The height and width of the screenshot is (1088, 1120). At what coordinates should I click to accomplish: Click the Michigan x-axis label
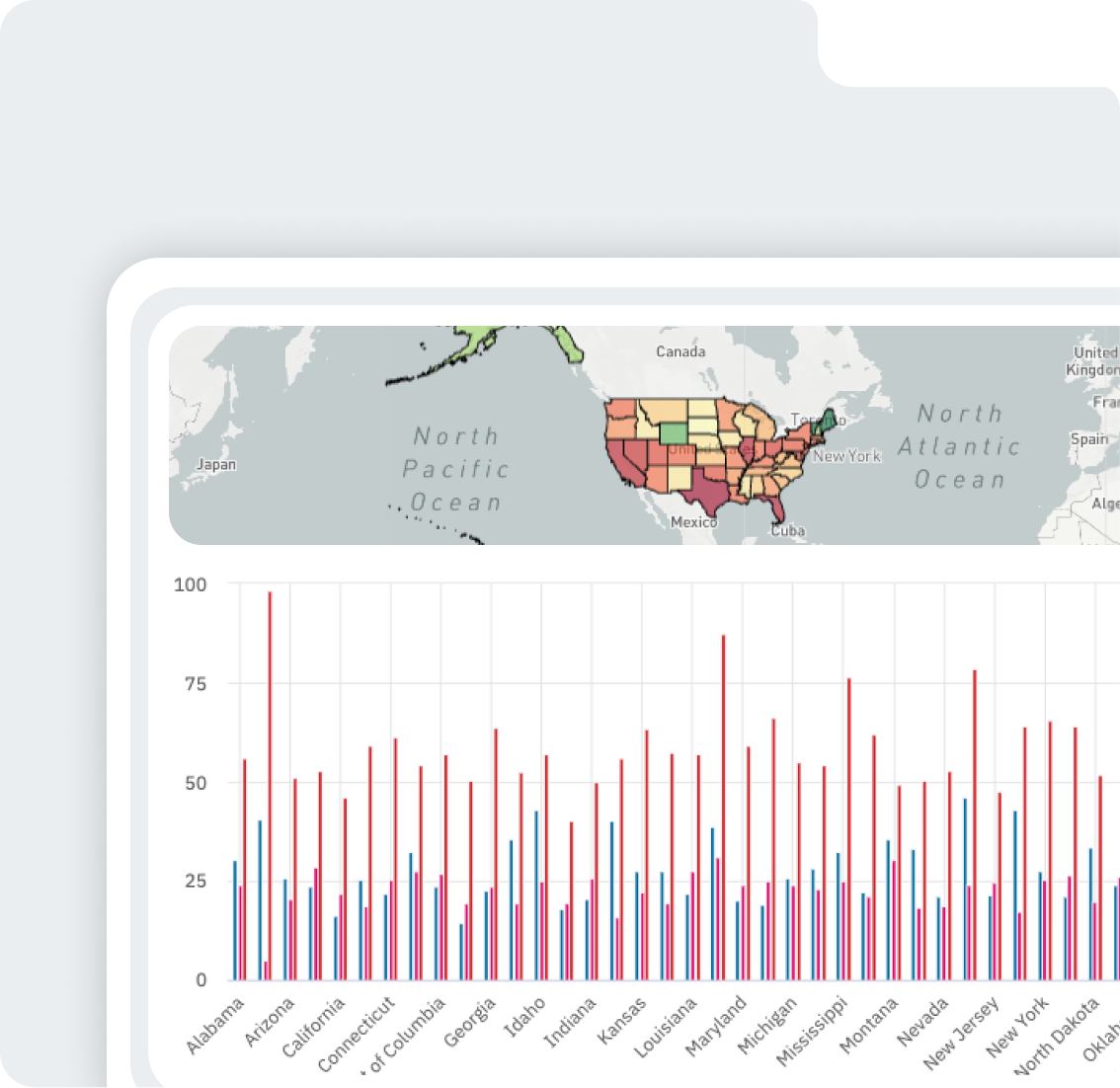[x=766, y=1026]
